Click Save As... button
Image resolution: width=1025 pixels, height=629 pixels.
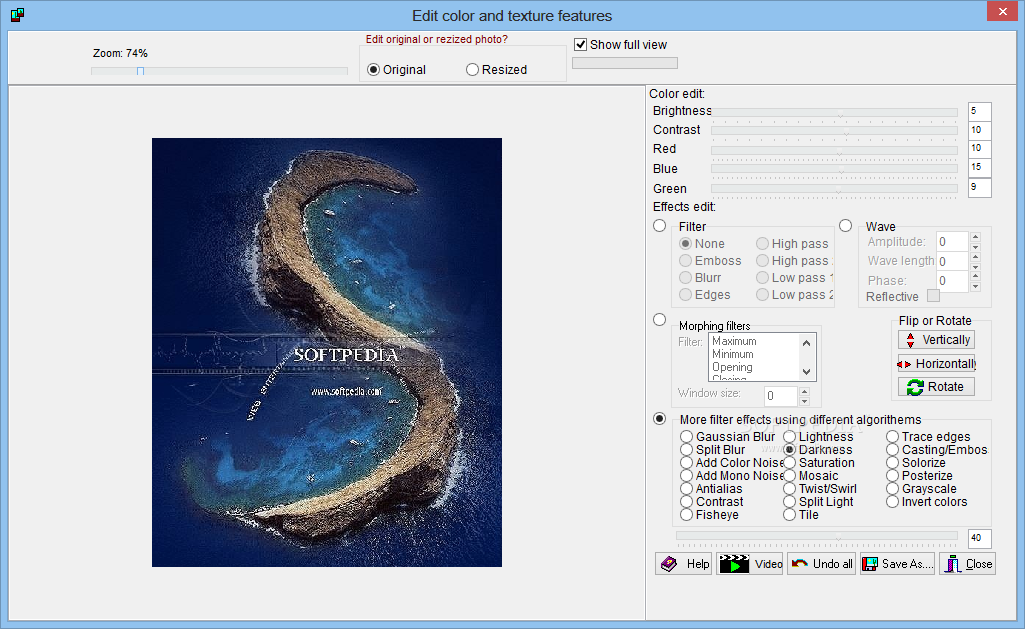[x=898, y=564]
